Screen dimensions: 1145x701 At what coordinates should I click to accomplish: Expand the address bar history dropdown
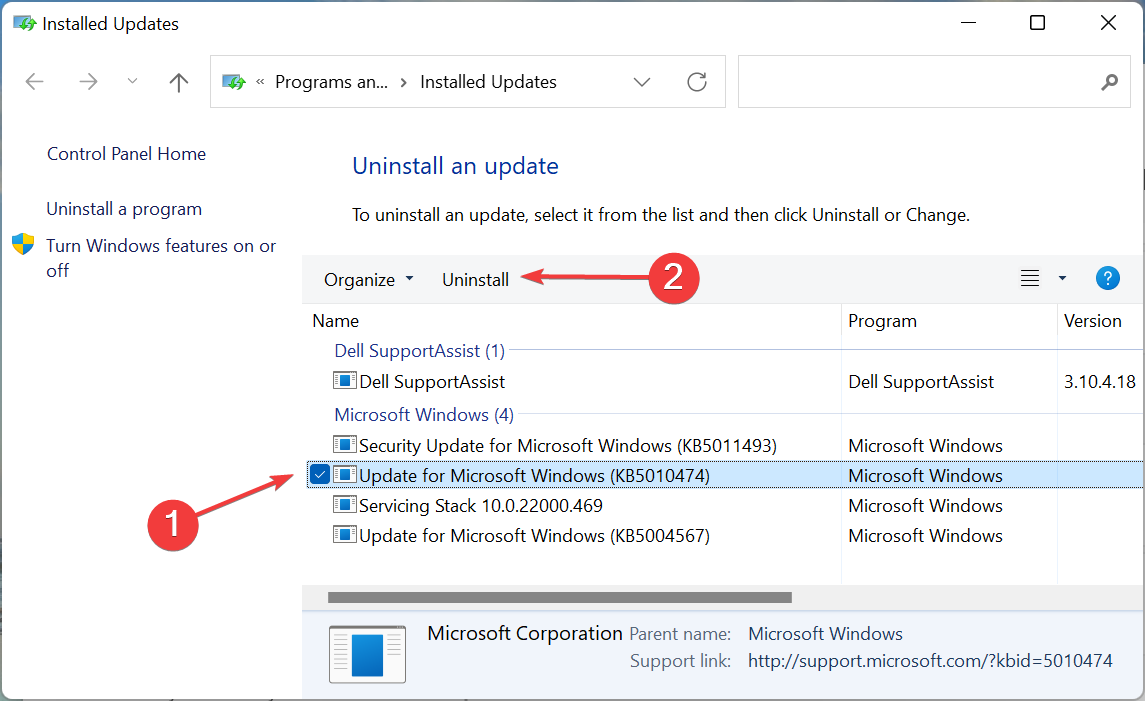tap(642, 82)
